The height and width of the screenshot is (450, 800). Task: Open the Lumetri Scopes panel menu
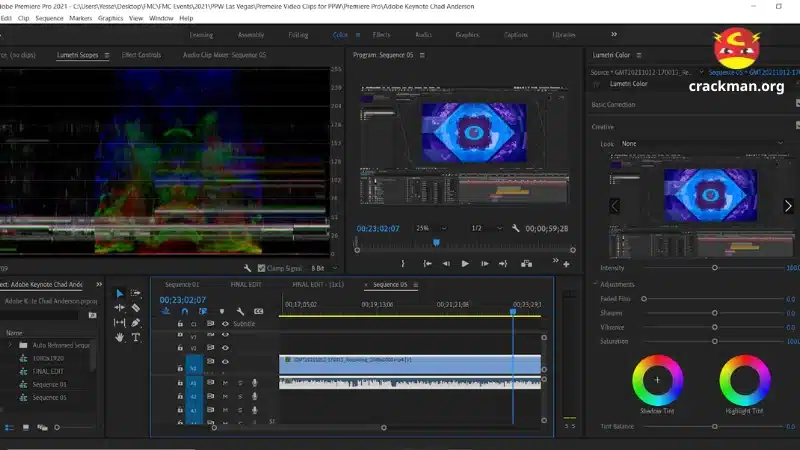click(107, 55)
